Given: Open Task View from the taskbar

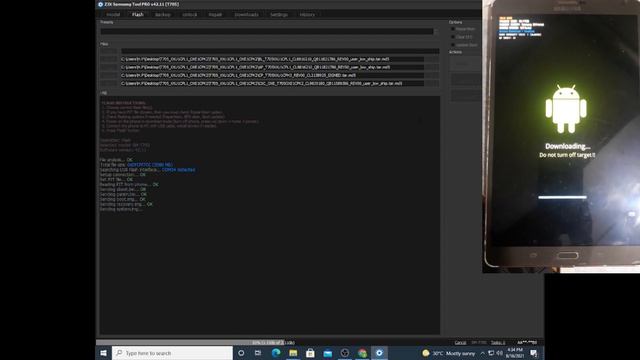Looking at the screenshot, I should 258,353.
